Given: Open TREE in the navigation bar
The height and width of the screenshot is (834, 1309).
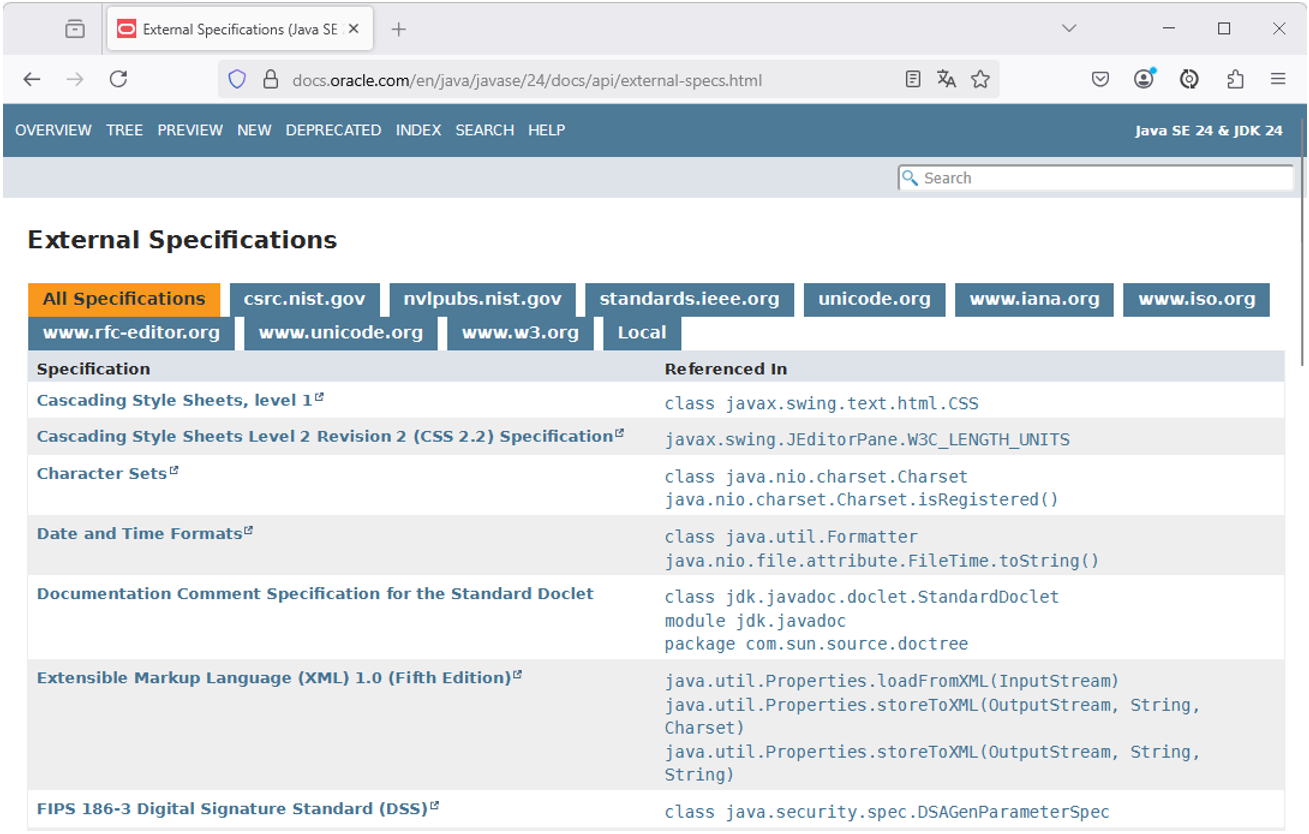Looking at the screenshot, I should tap(125, 130).
